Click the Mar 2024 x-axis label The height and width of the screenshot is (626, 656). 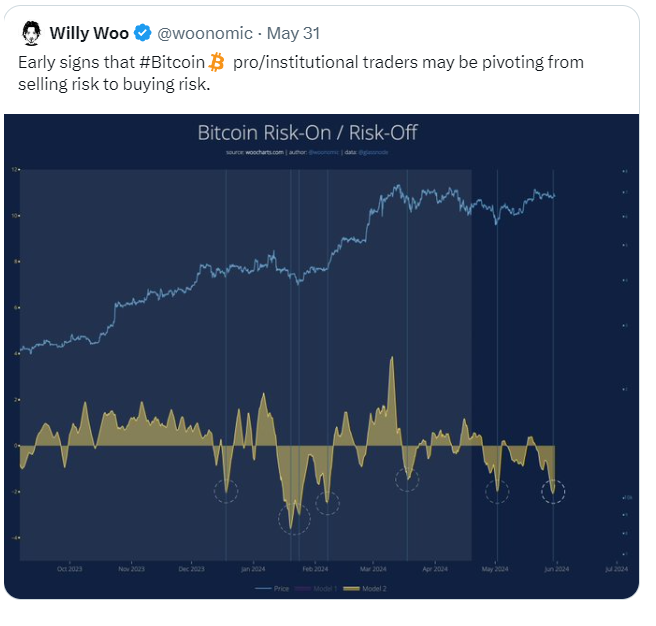pyautogui.click(x=373, y=569)
